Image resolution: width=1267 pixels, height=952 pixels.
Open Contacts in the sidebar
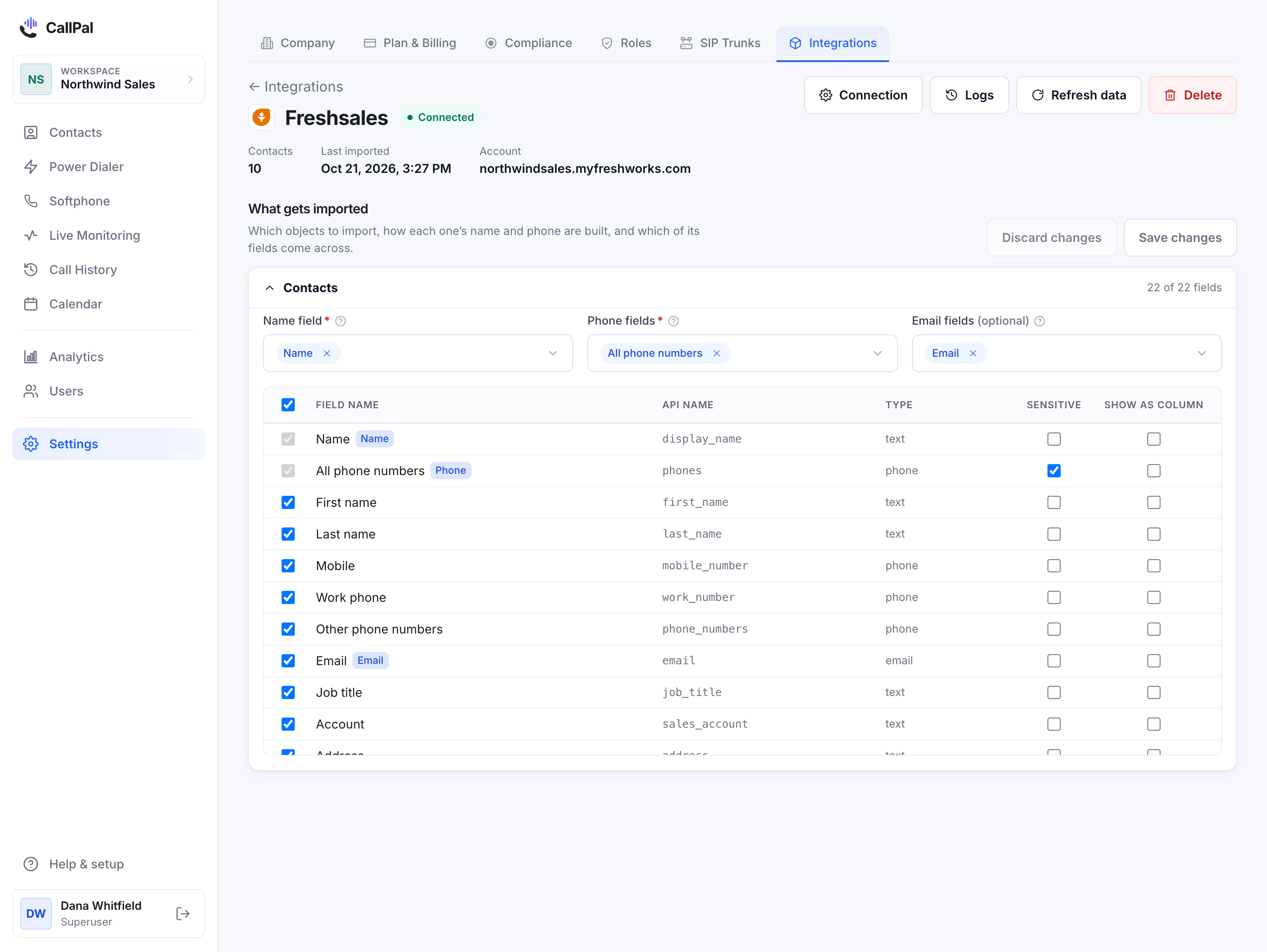pos(108,132)
